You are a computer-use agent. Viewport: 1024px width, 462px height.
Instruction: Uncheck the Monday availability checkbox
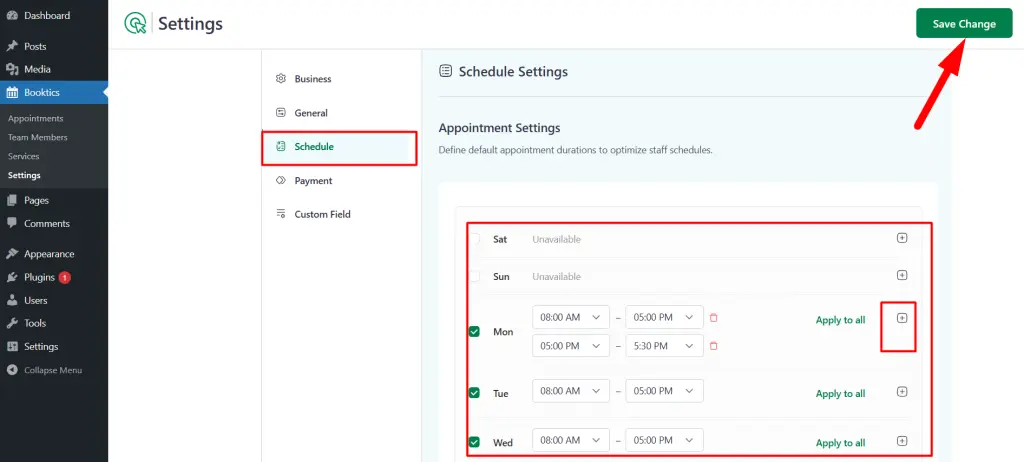tap(474, 332)
